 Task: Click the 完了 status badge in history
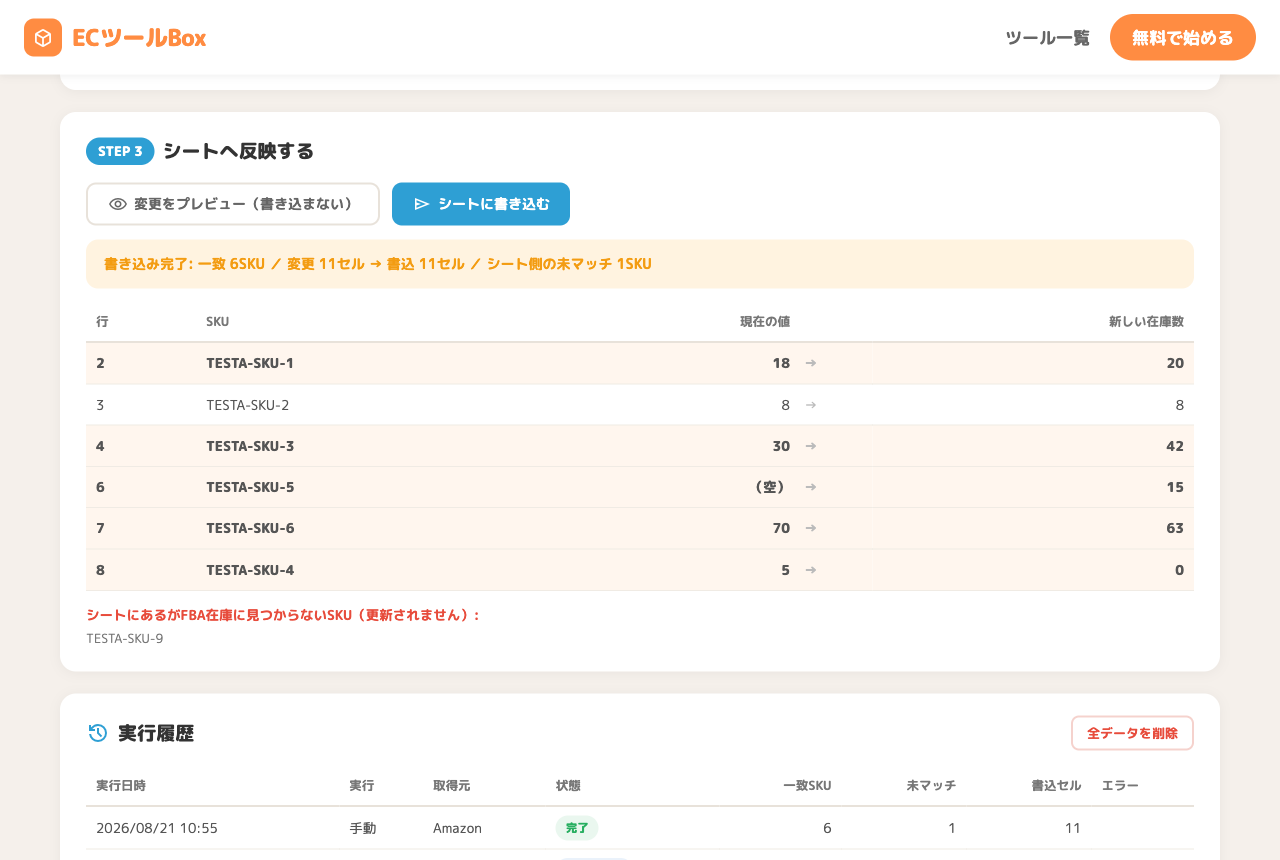pos(577,828)
